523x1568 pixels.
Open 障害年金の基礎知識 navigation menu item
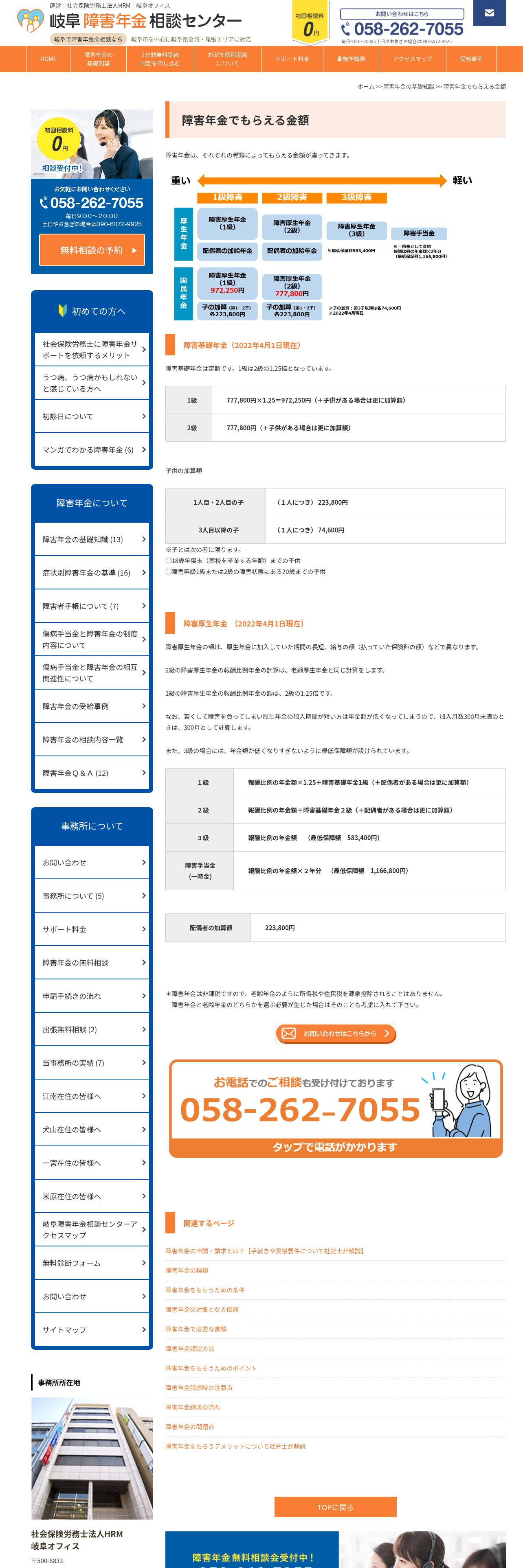pos(98,59)
